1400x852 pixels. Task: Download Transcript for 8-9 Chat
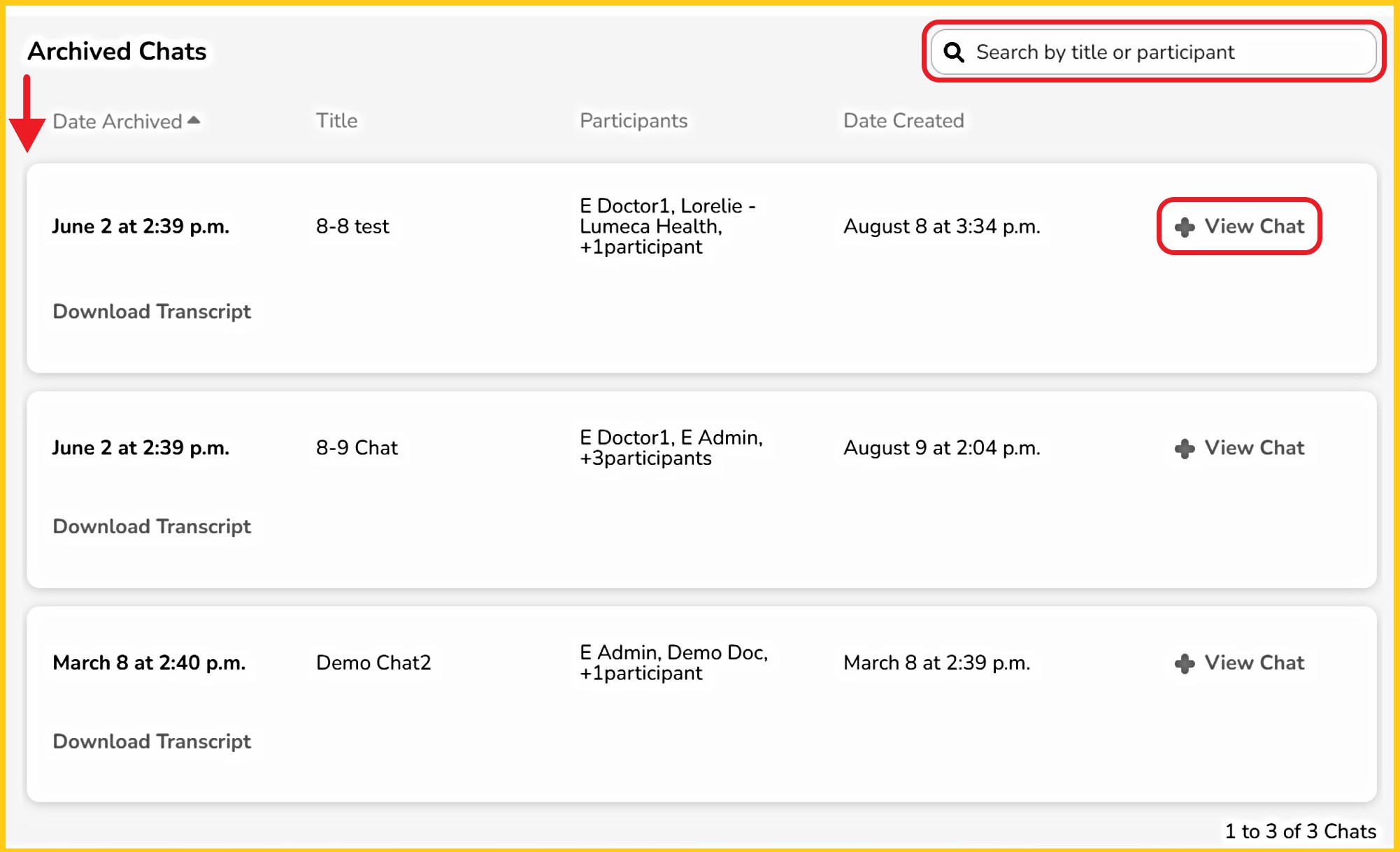(152, 526)
